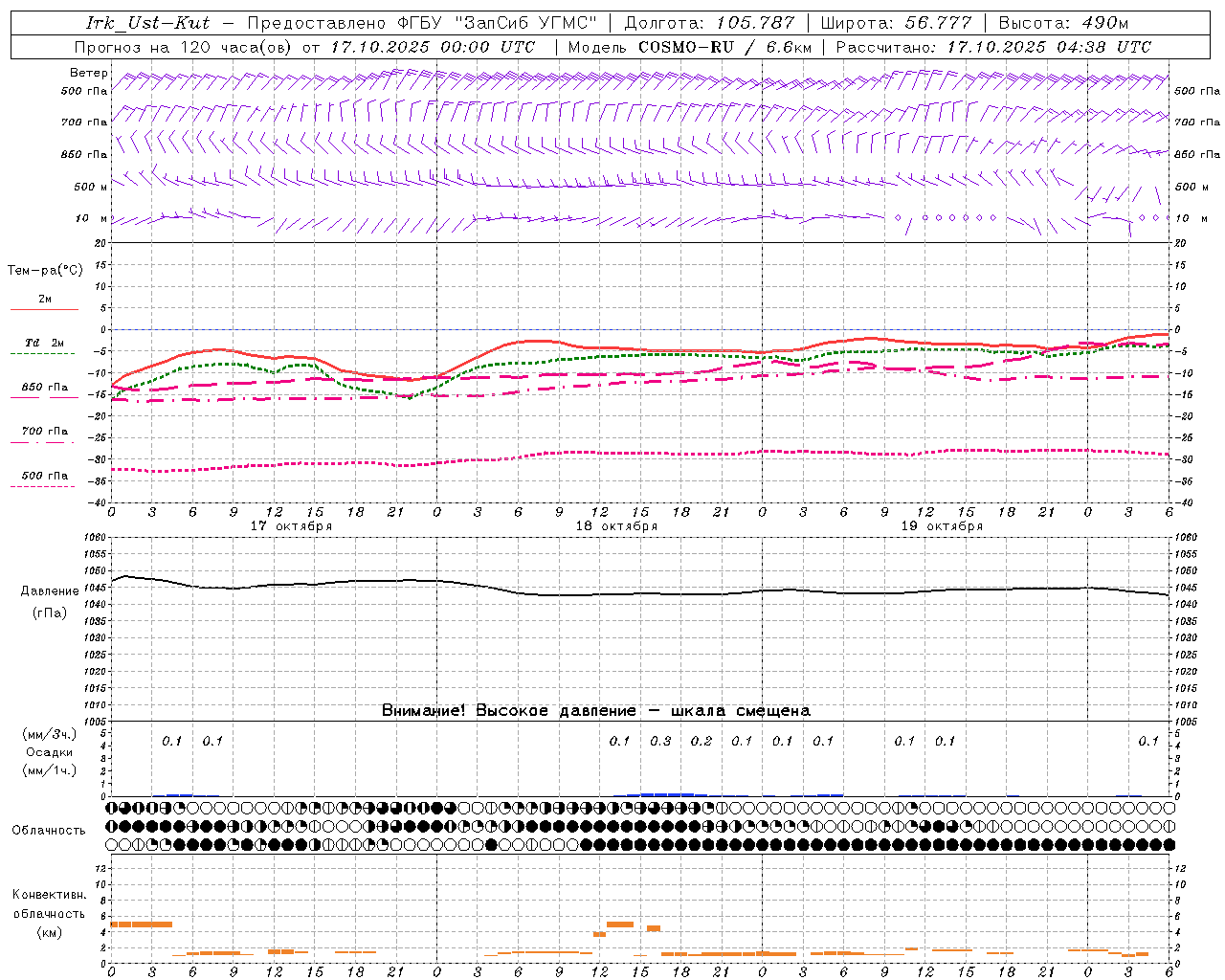
Task: Click the 0.3 precipitation value
Action: pyautogui.click(x=660, y=741)
